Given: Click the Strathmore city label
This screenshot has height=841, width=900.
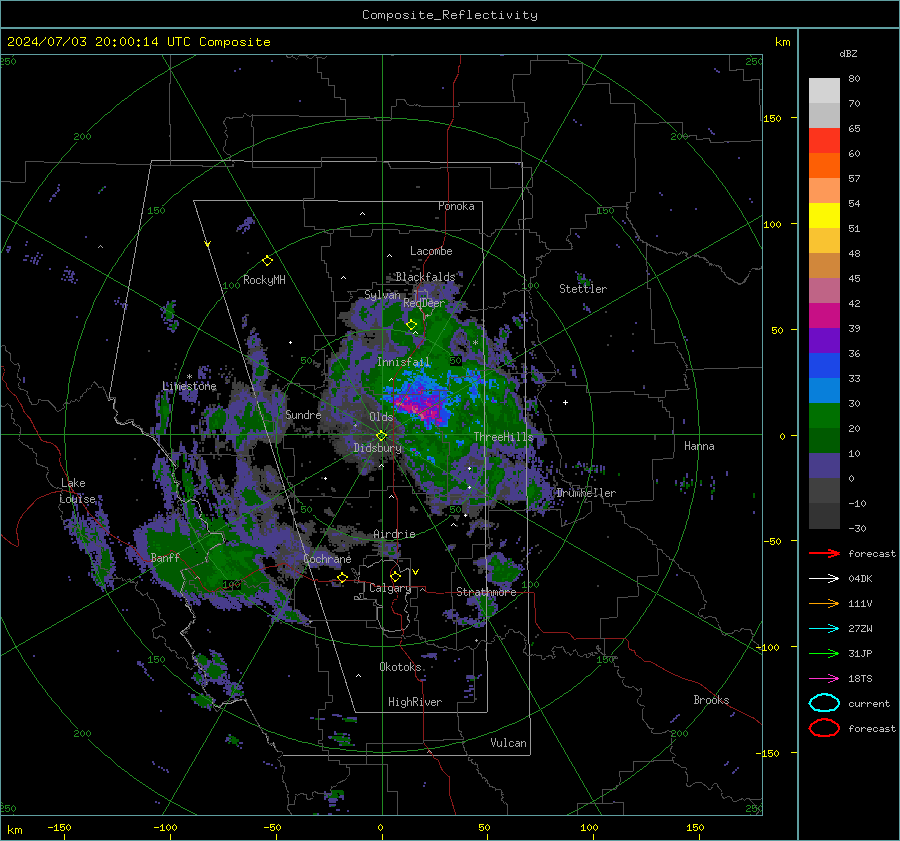Looking at the screenshot, I should coord(486,592).
